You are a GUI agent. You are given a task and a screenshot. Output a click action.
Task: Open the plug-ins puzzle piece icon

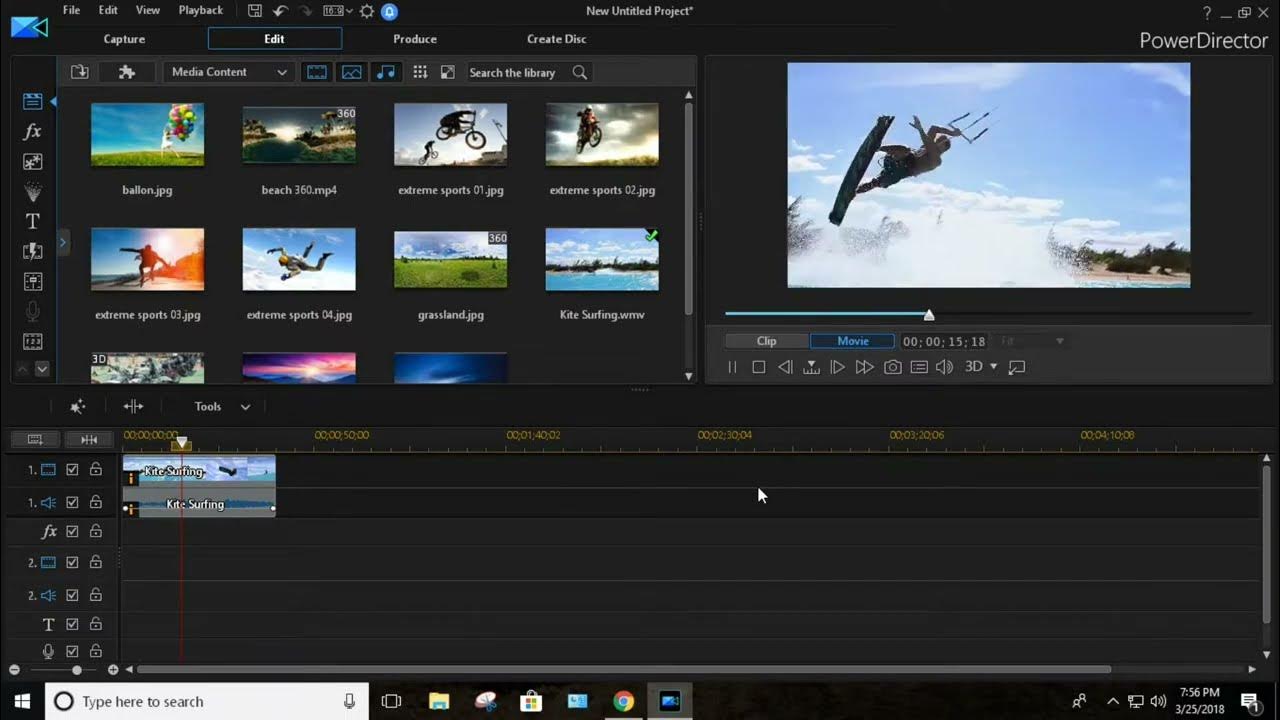126,72
